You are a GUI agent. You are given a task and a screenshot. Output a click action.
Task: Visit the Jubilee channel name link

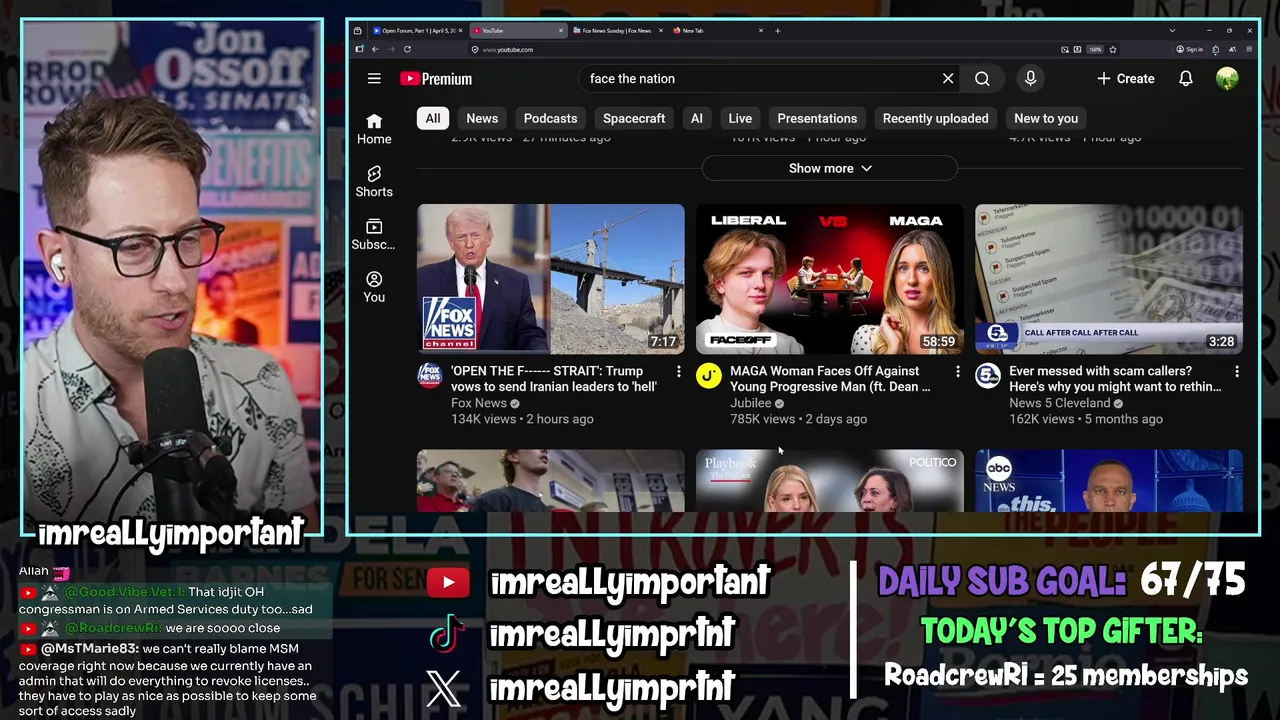(x=750, y=403)
